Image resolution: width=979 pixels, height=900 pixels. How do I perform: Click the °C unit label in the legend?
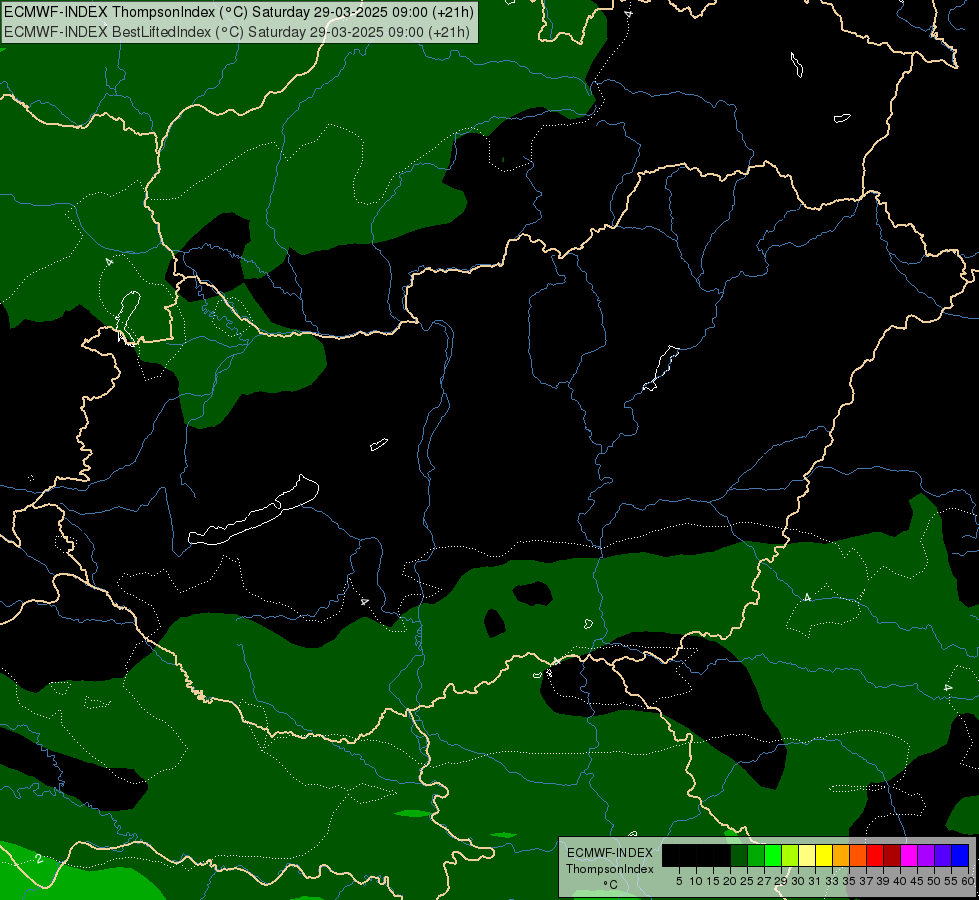coord(611,885)
